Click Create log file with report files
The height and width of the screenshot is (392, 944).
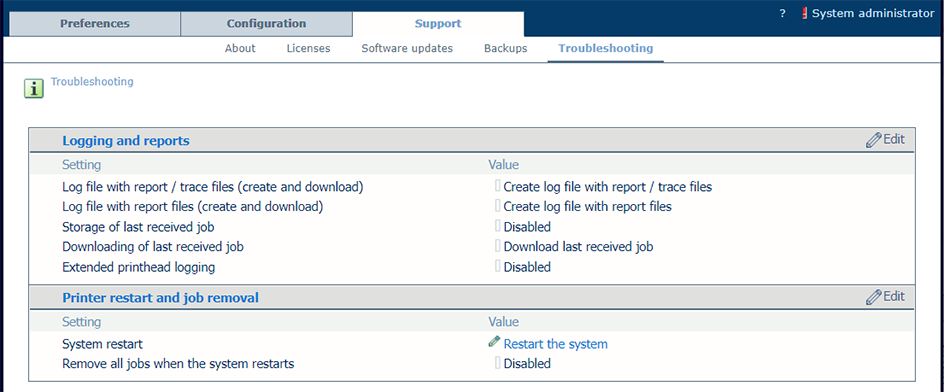[588, 207]
